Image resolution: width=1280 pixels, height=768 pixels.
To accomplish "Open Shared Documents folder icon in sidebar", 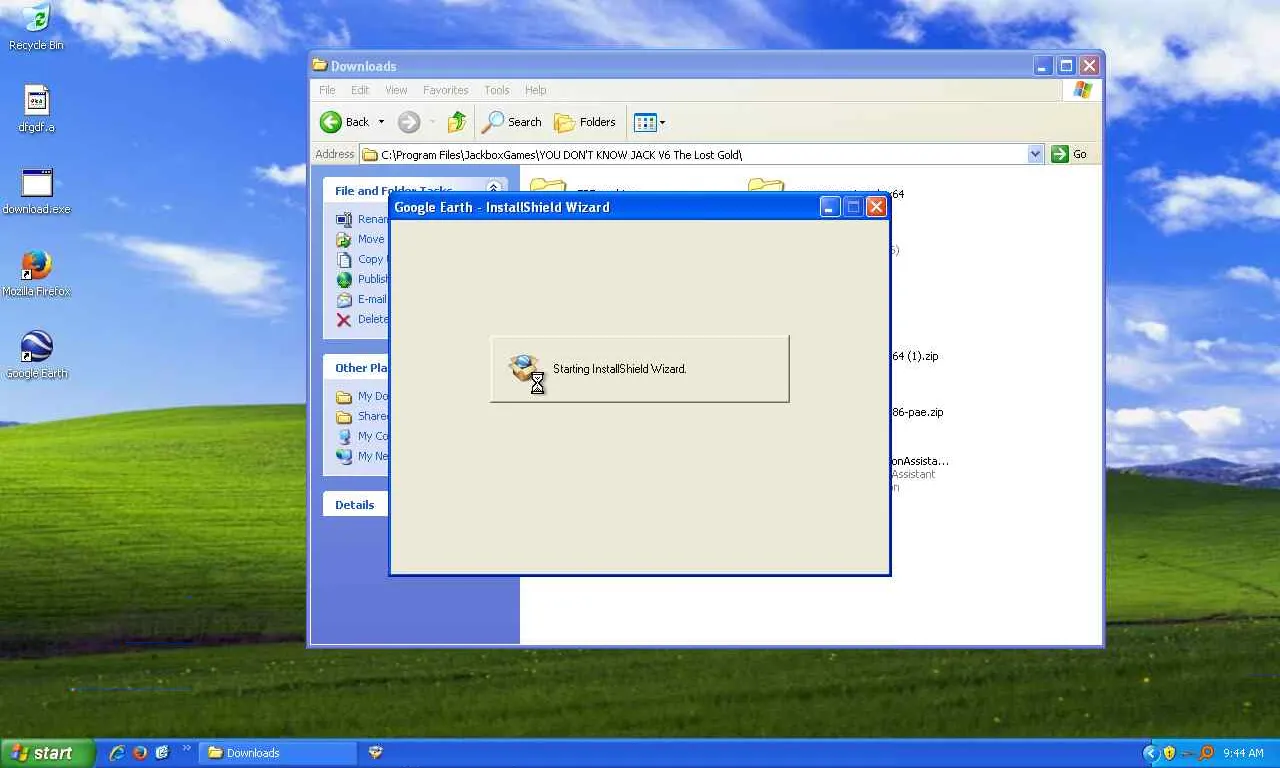I will pos(344,416).
